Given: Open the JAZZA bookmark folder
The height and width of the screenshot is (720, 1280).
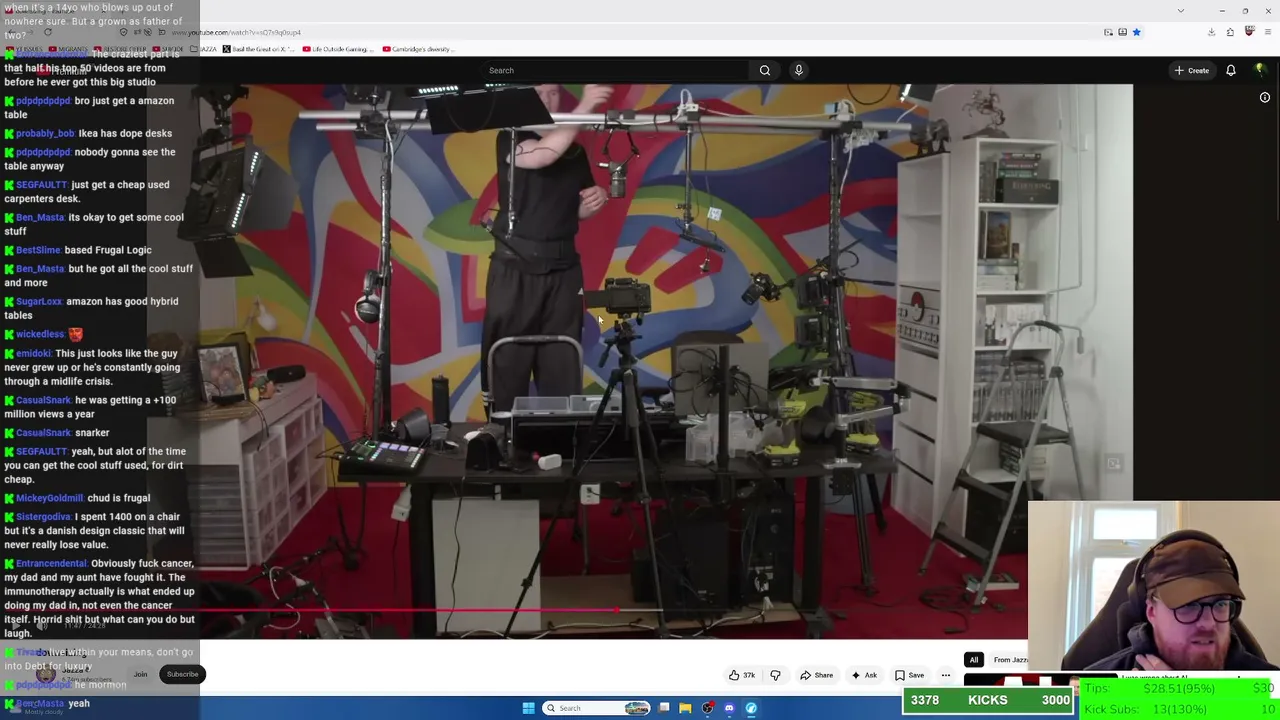Looking at the screenshot, I should click(x=203, y=49).
